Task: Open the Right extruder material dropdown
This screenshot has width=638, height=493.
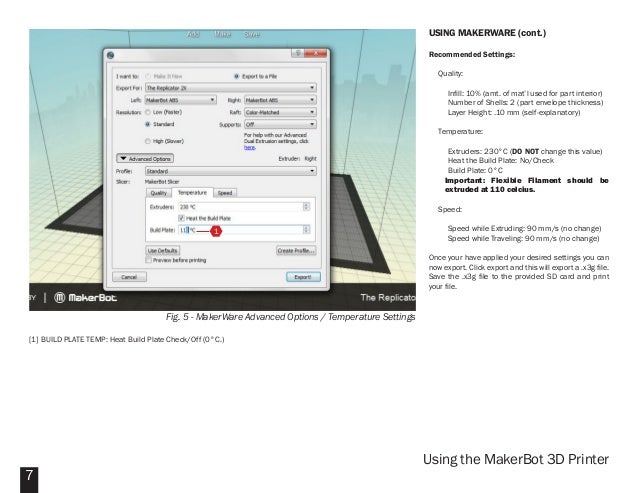Action: [280, 100]
